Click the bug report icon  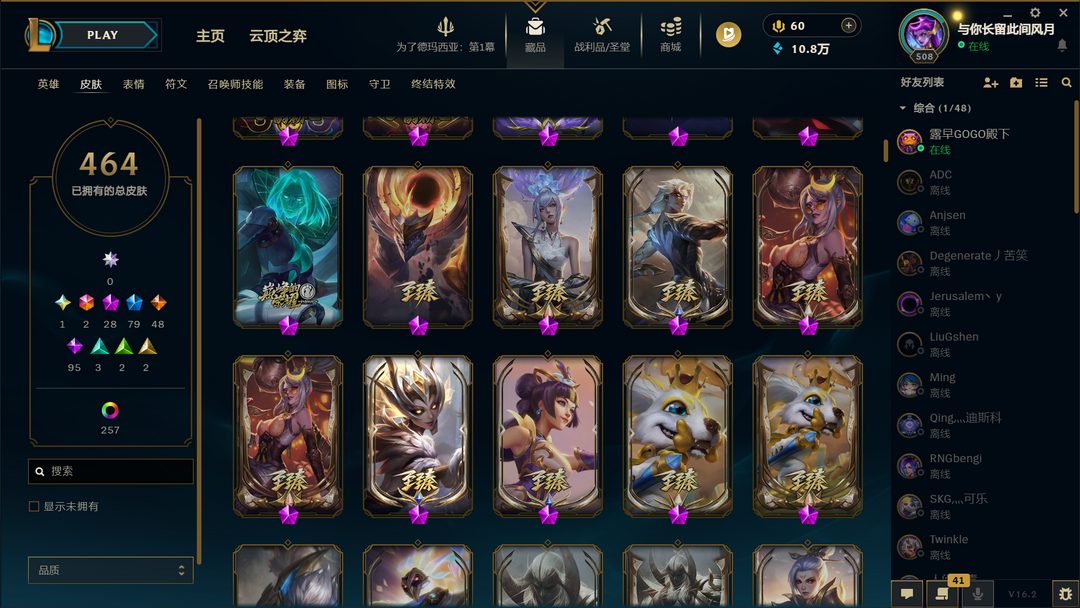click(x=1066, y=594)
